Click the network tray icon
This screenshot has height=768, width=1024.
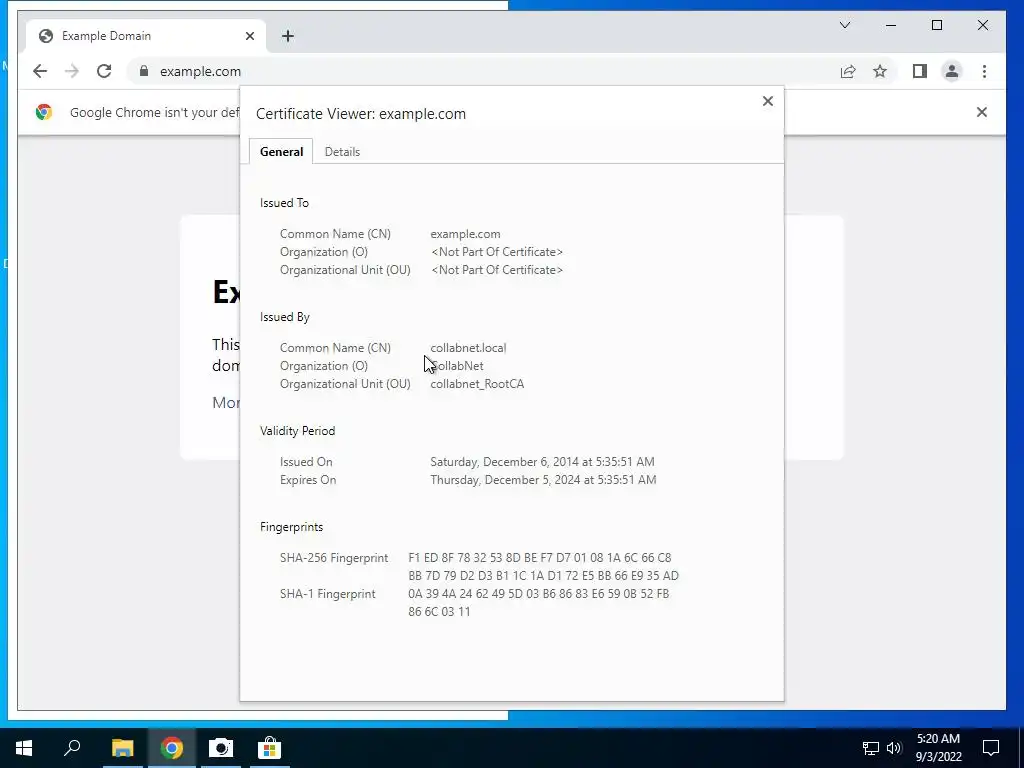(871, 748)
